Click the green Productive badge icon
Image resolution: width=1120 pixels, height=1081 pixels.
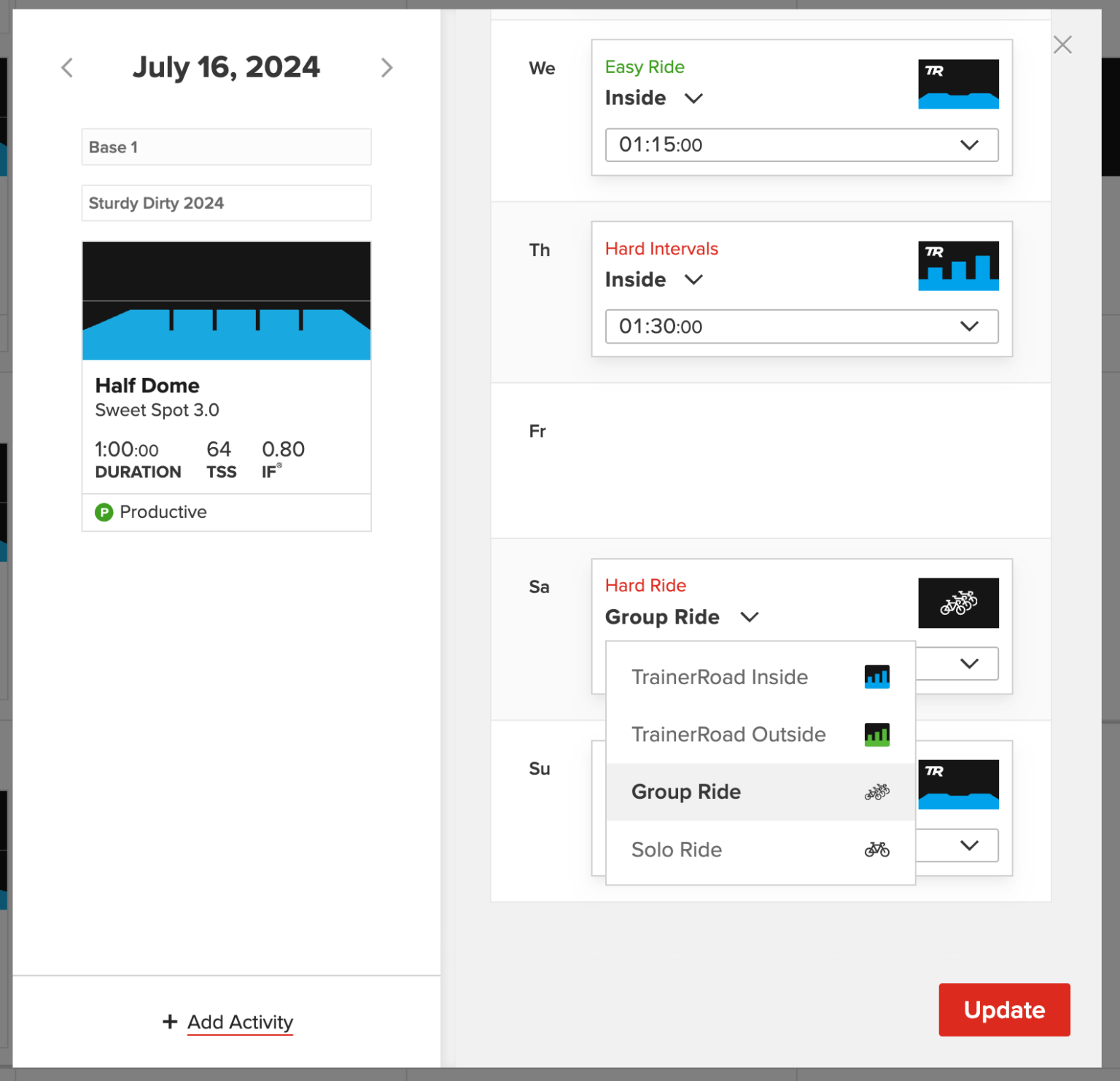[104, 512]
